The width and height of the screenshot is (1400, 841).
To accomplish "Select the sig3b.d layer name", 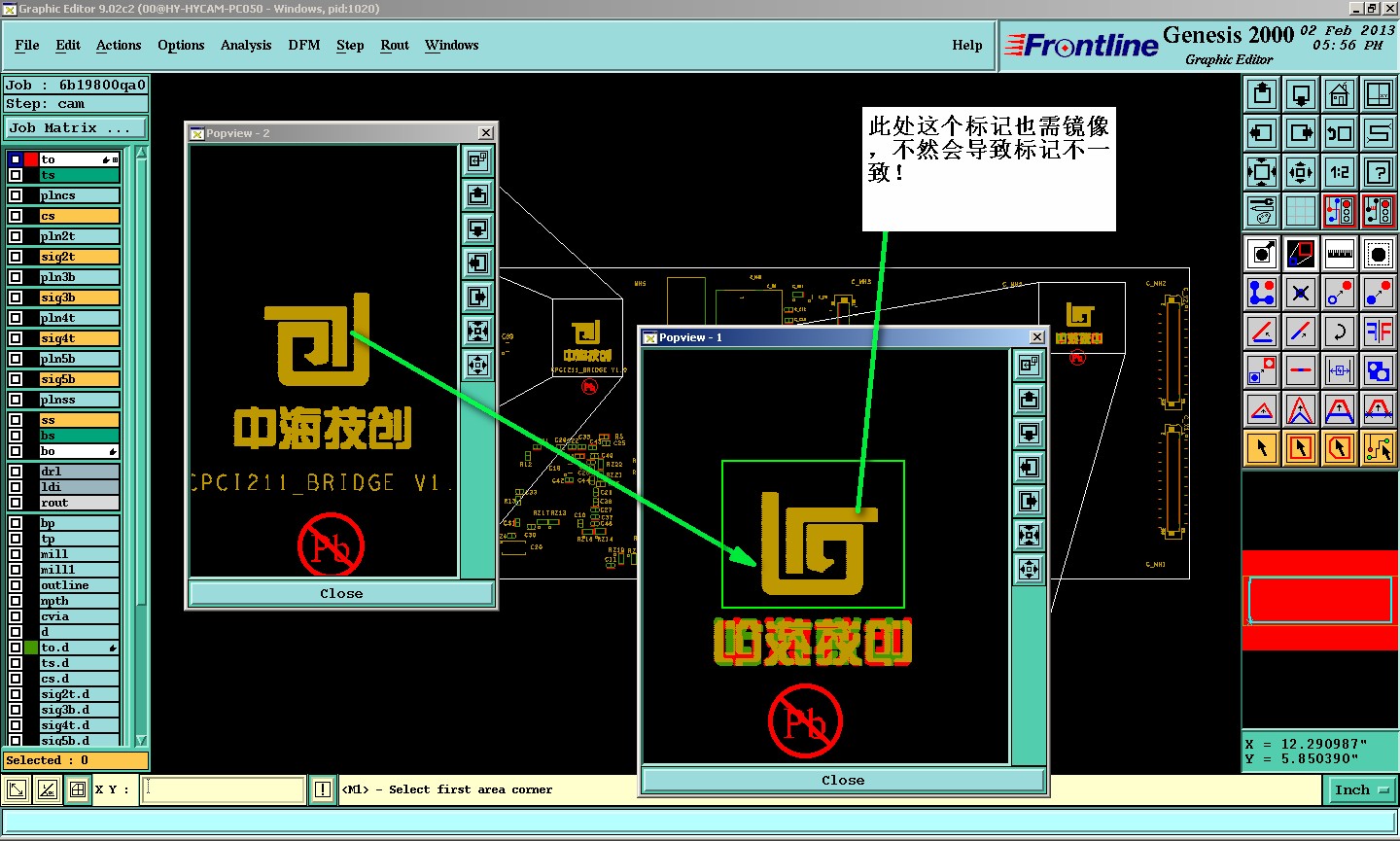I will [80, 710].
